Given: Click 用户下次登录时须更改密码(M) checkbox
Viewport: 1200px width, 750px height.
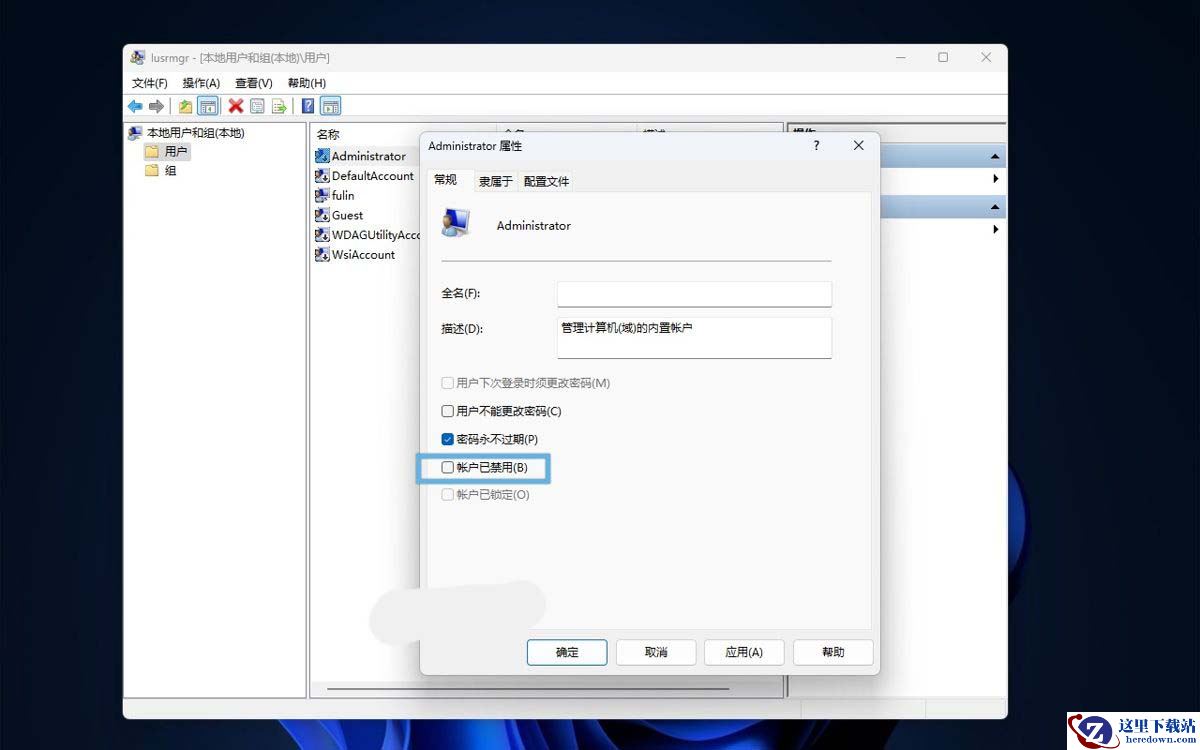Looking at the screenshot, I should coord(448,383).
